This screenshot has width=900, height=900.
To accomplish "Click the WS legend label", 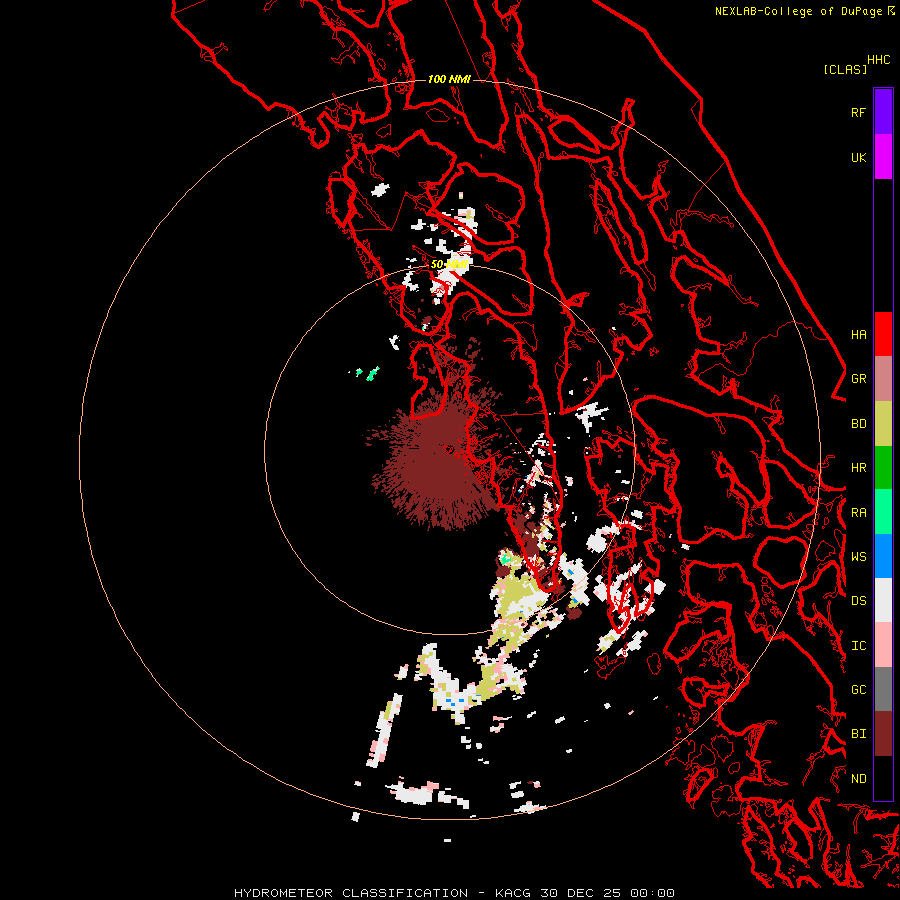I will 858,557.
